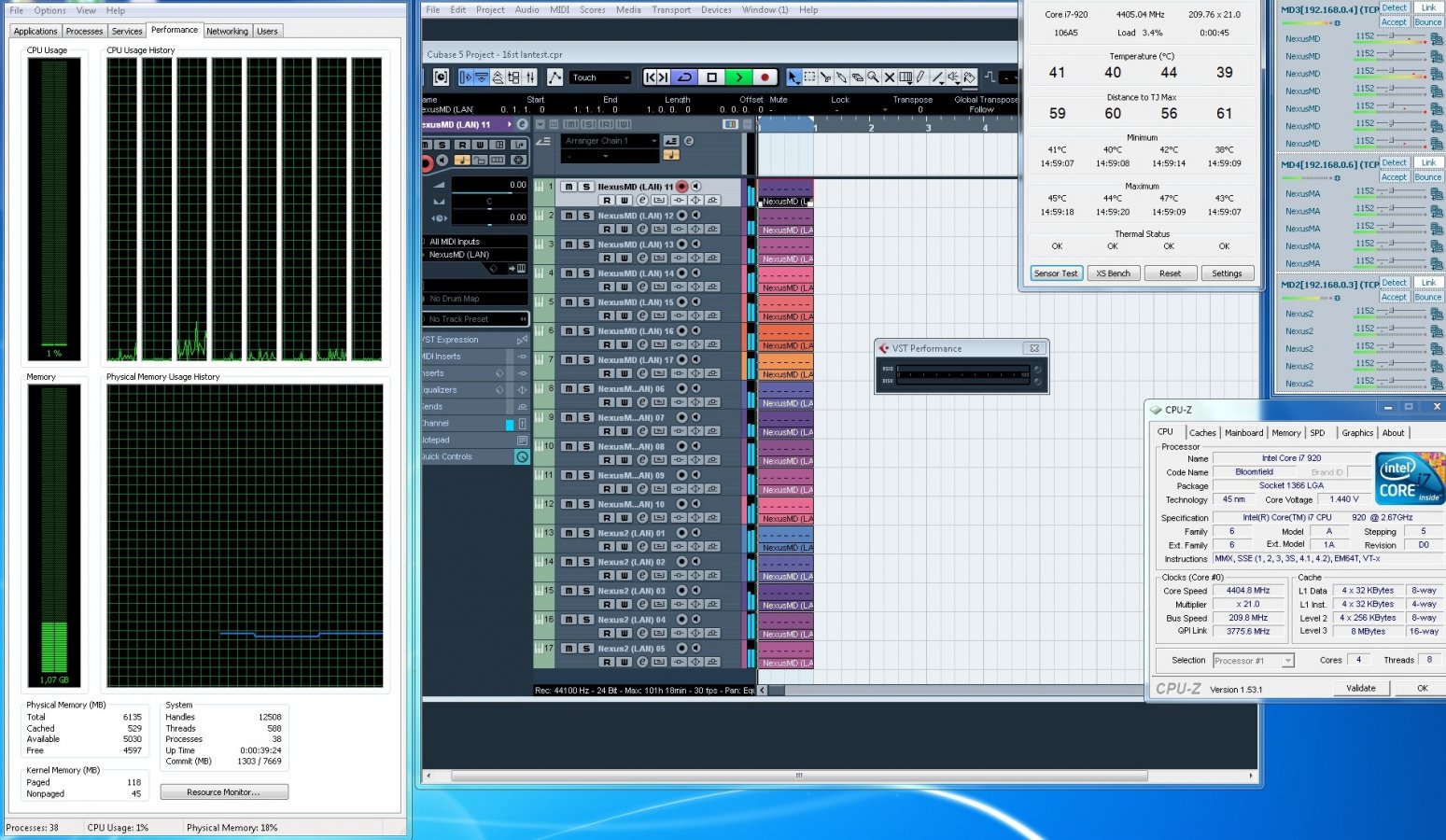Screen dimensions: 1446x840
Task: Select the Erase tool in Cubase toolbar
Action: pyautogui.click(x=857, y=77)
